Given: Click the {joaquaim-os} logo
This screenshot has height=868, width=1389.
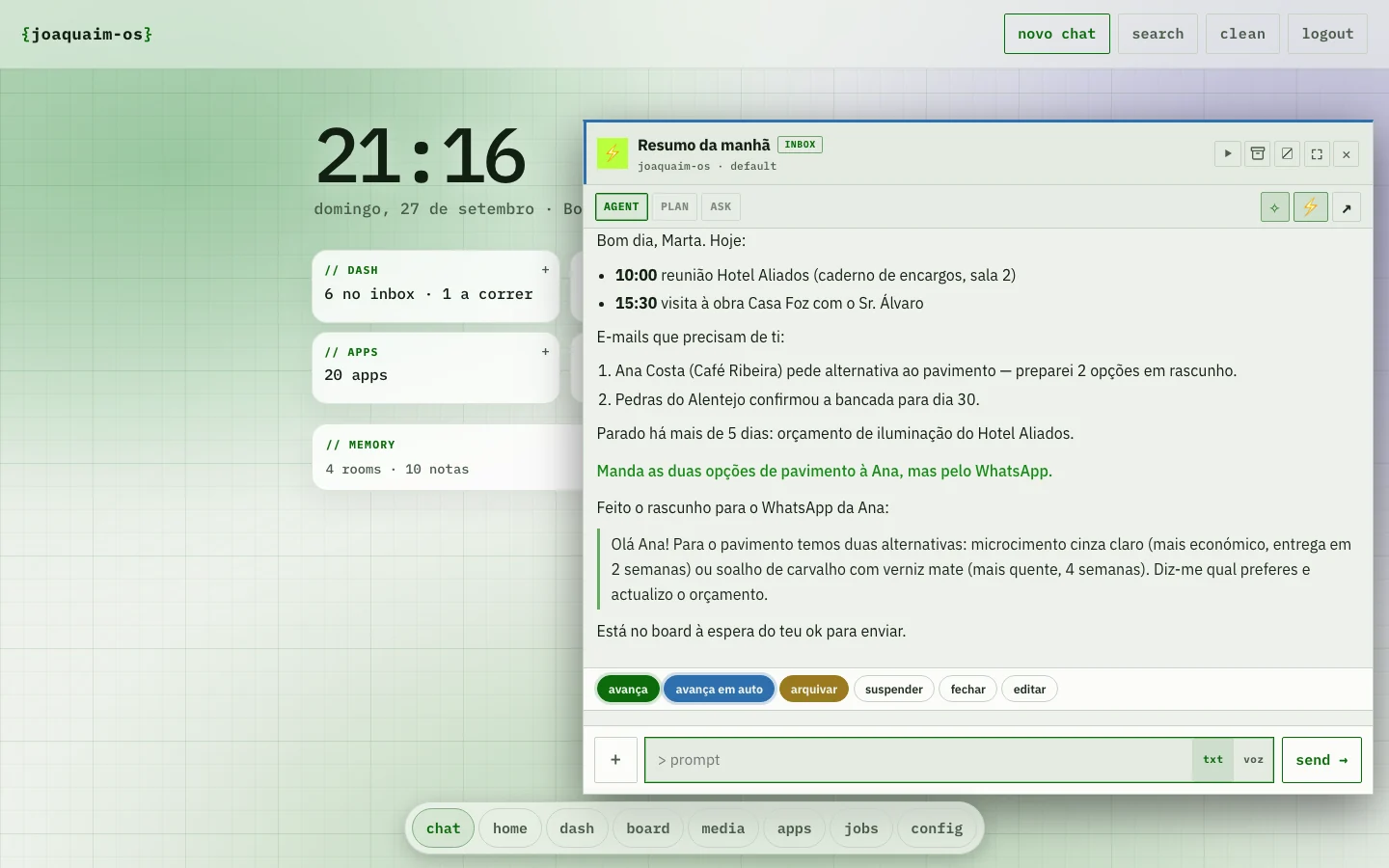Looking at the screenshot, I should point(87,34).
